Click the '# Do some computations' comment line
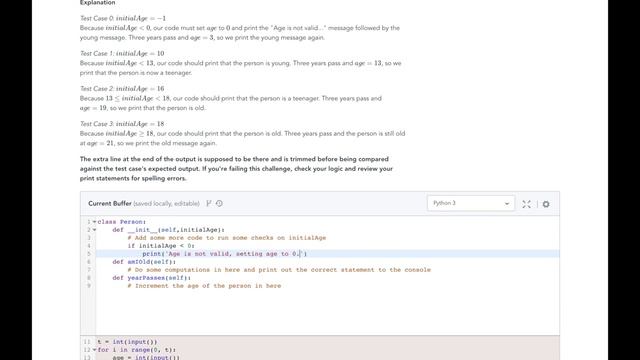 pos(279,270)
